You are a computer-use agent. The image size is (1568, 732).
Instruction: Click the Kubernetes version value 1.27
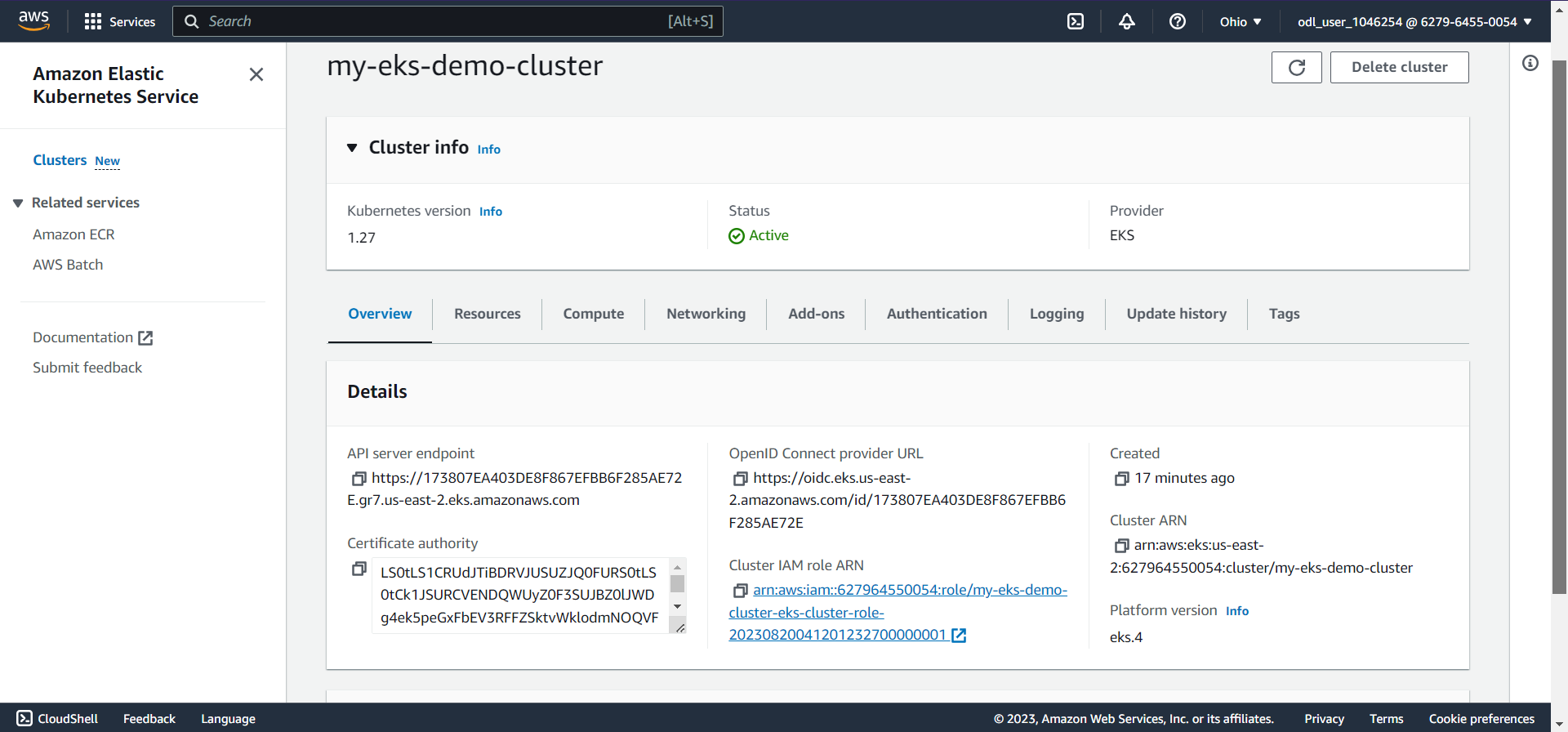361,238
